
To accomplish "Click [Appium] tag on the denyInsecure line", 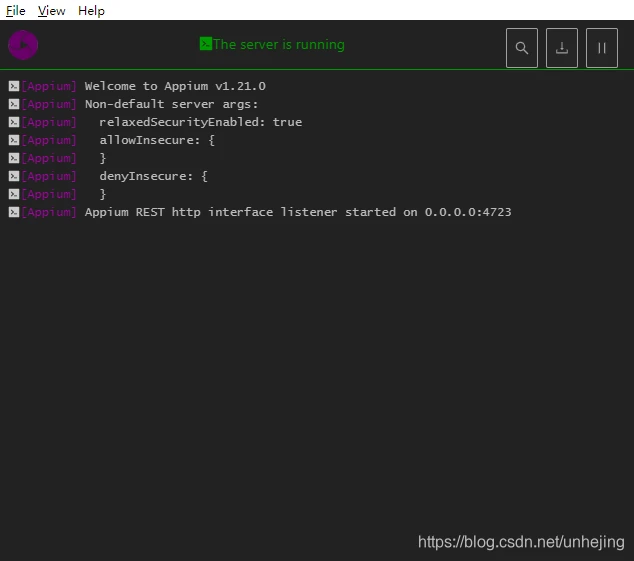I will click(49, 176).
